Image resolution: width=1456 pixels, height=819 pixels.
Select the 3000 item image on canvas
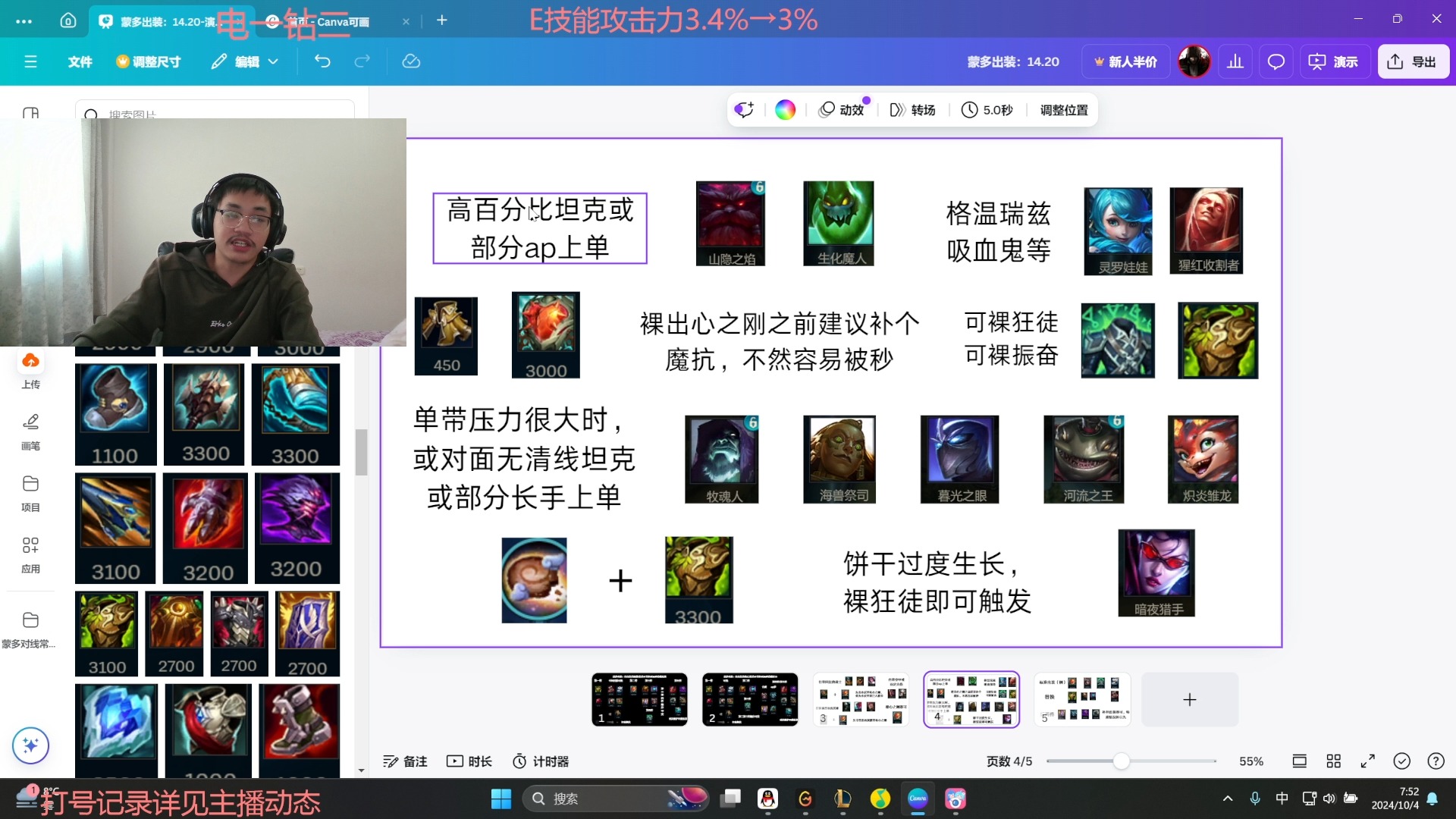[x=546, y=335]
